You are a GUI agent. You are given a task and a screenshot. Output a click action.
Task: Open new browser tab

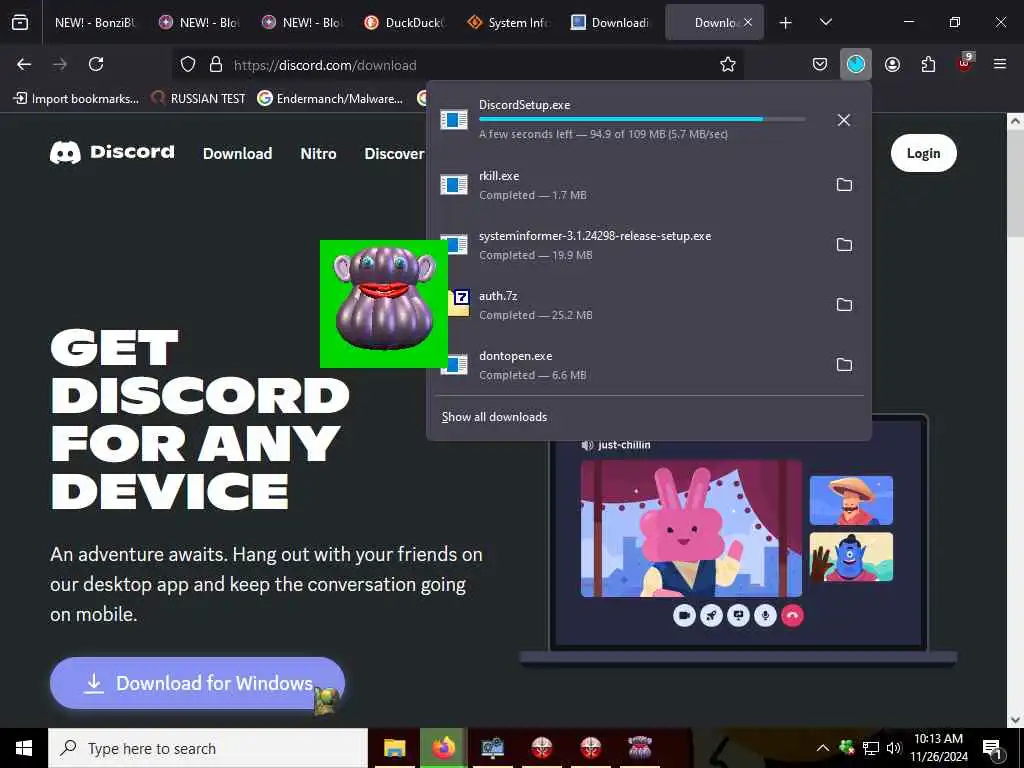click(x=786, y=23)
